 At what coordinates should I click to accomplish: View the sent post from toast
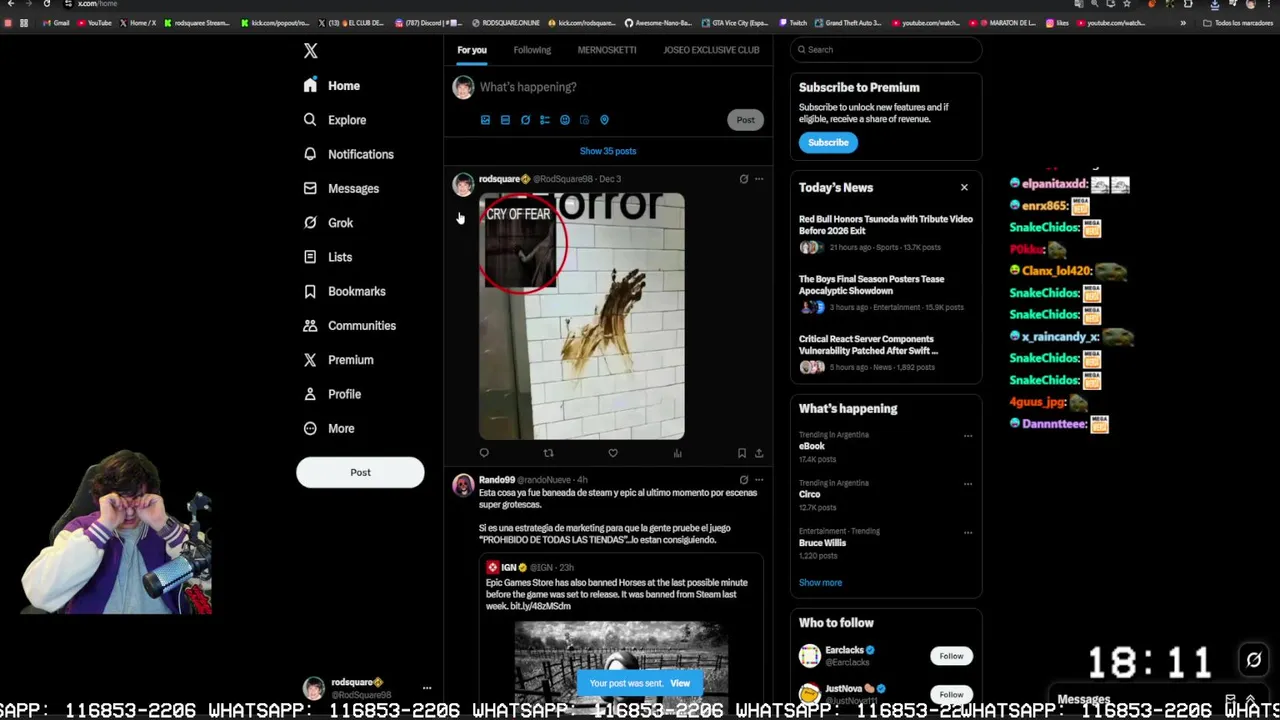click(680, 683)
